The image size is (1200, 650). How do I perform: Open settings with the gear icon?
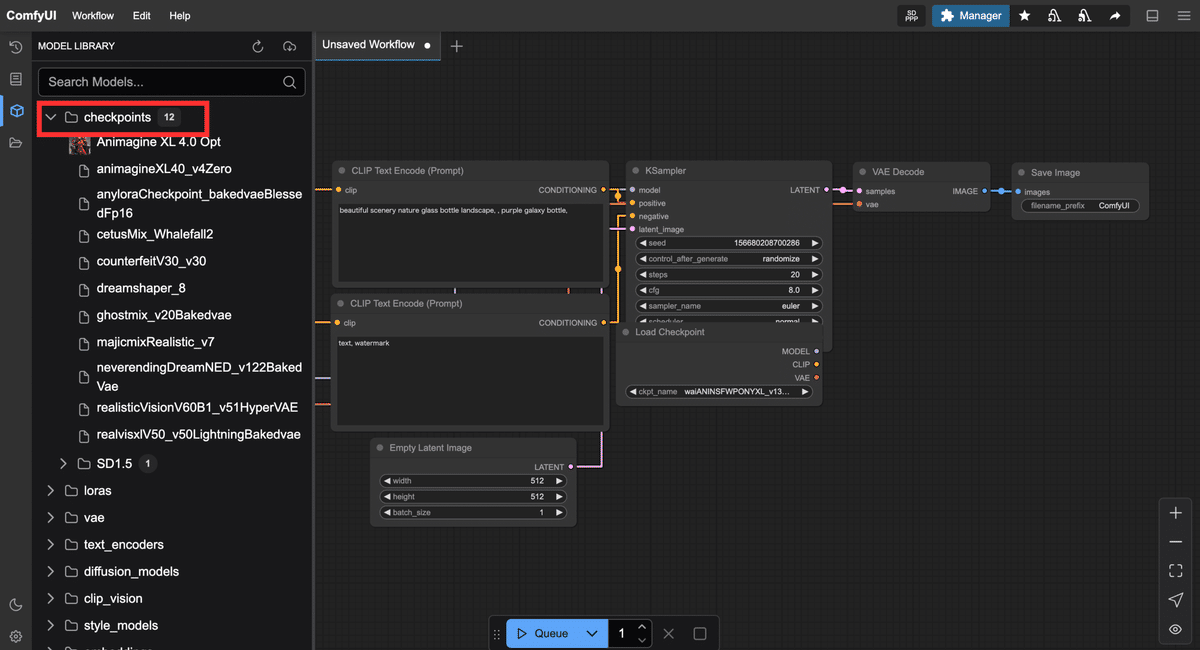16,636
